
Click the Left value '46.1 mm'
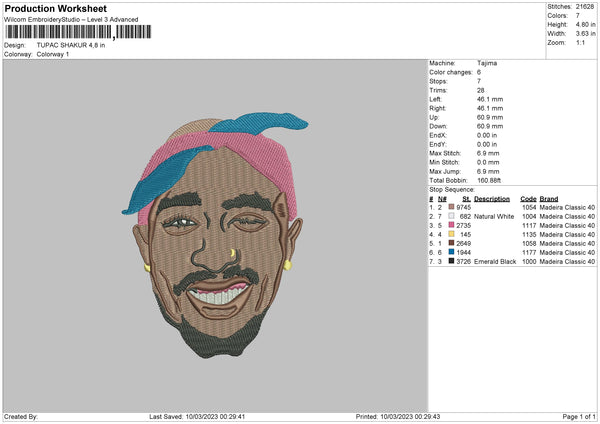490,99
